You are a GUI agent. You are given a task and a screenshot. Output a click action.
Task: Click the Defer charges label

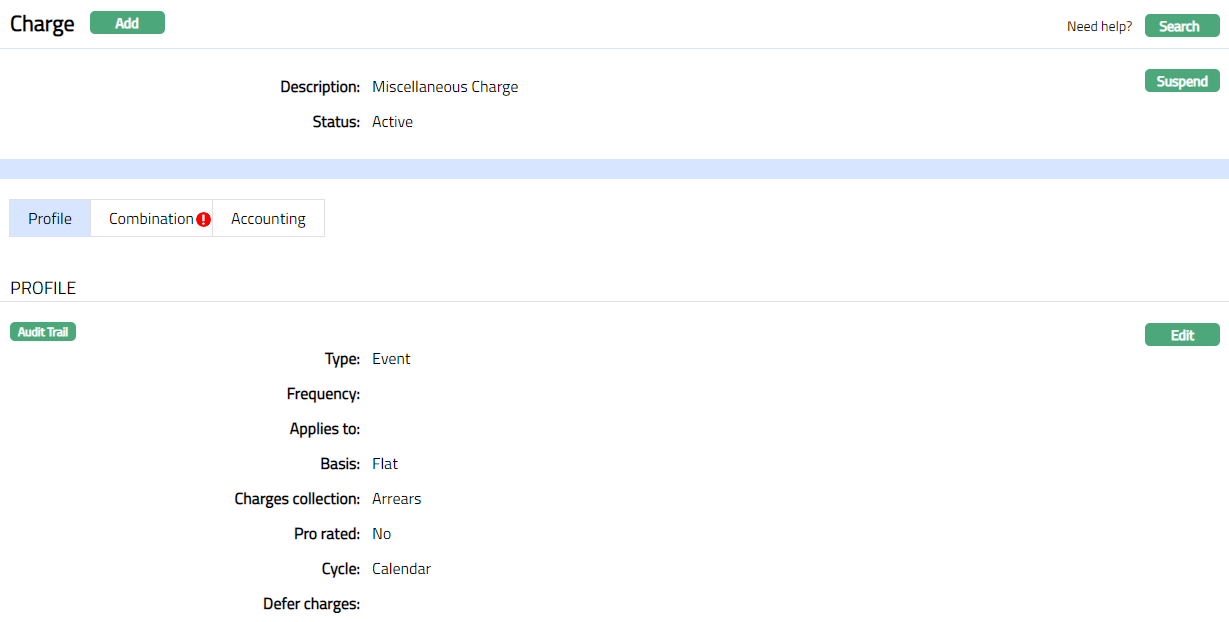coord(311,604)
